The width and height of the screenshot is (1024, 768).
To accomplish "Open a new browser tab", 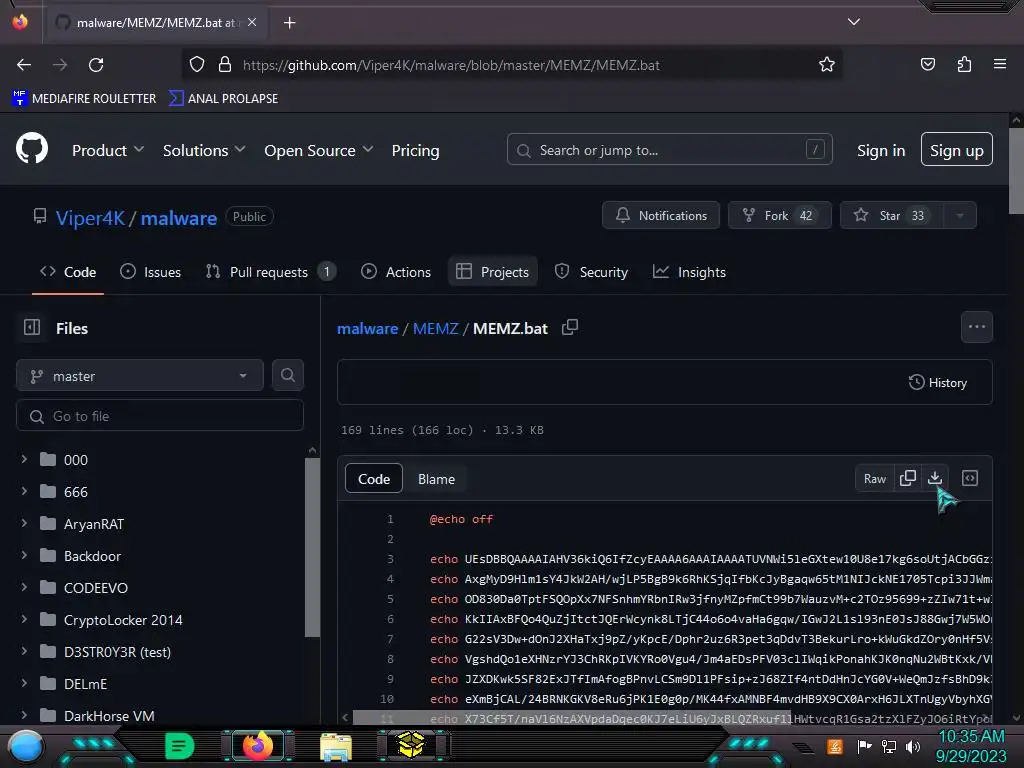I will (x=289, y=23).
